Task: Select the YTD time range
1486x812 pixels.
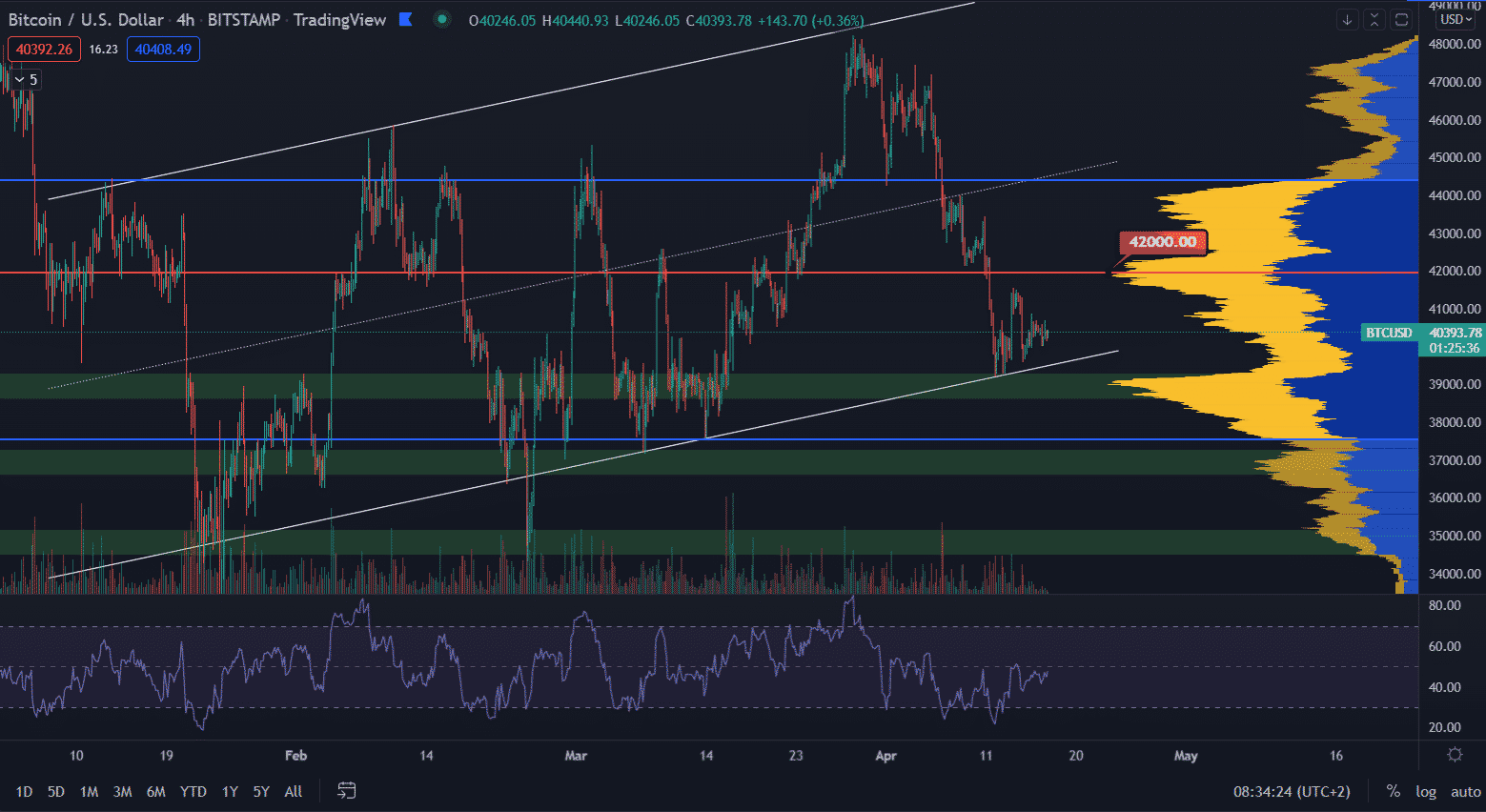Action: click(x=193, y=791)
